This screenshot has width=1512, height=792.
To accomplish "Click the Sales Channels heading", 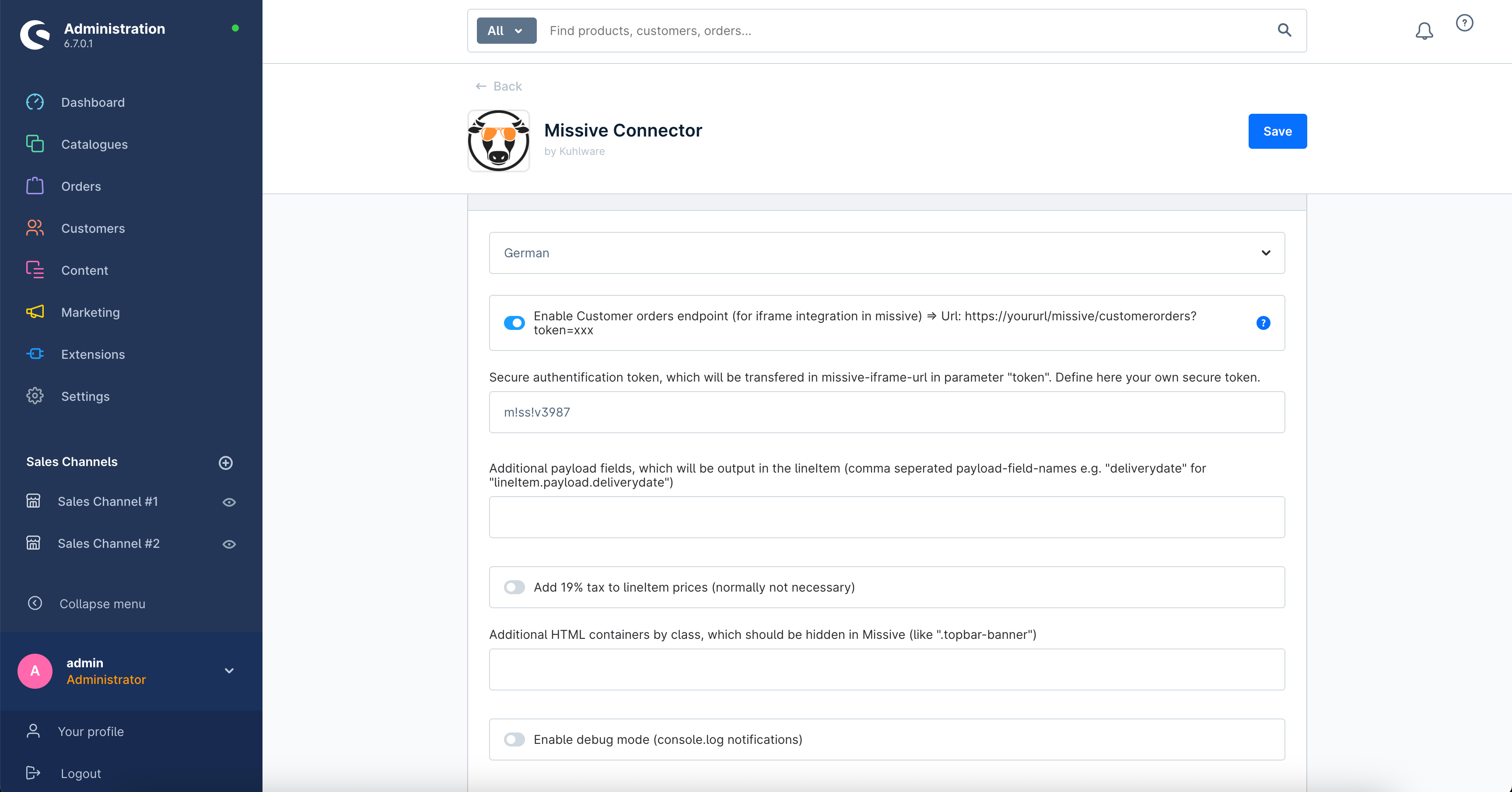I will [x=72, y=462].
